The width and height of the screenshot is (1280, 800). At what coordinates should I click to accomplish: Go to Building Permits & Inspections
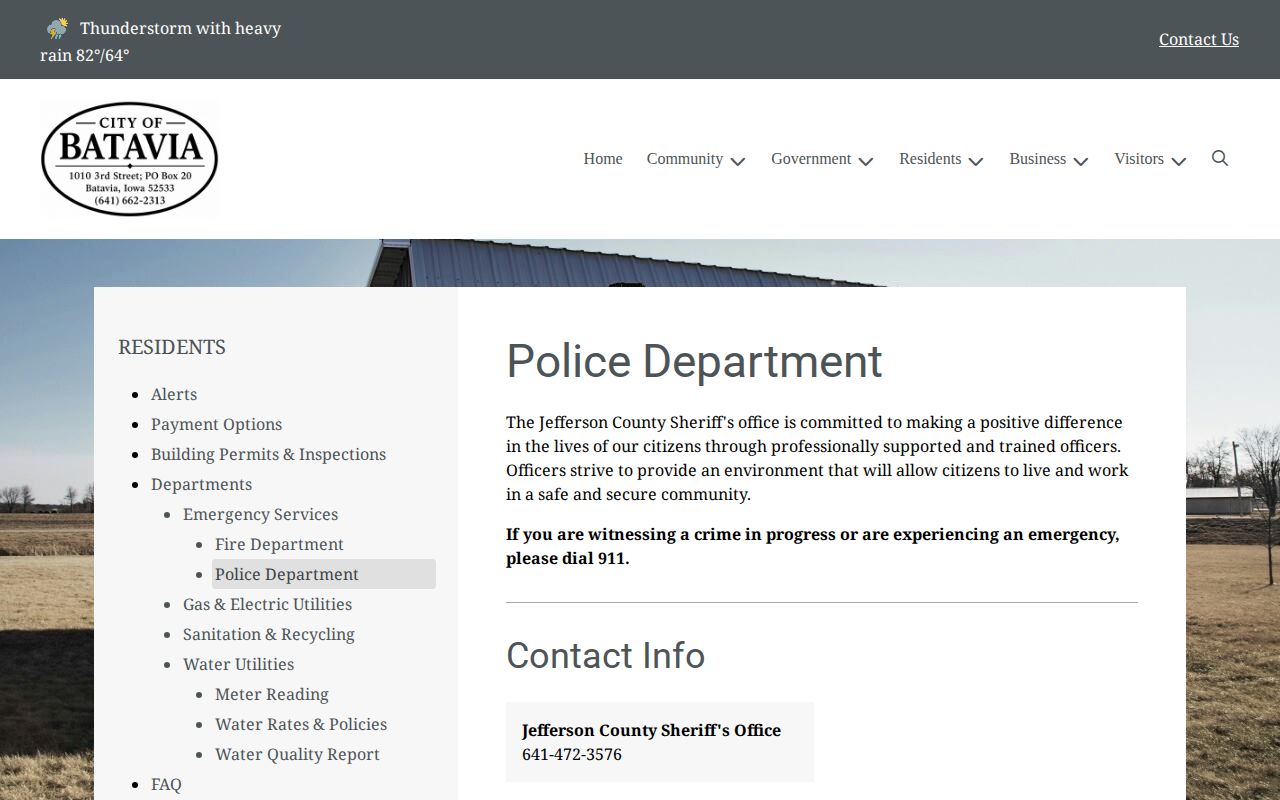[268, 454]
